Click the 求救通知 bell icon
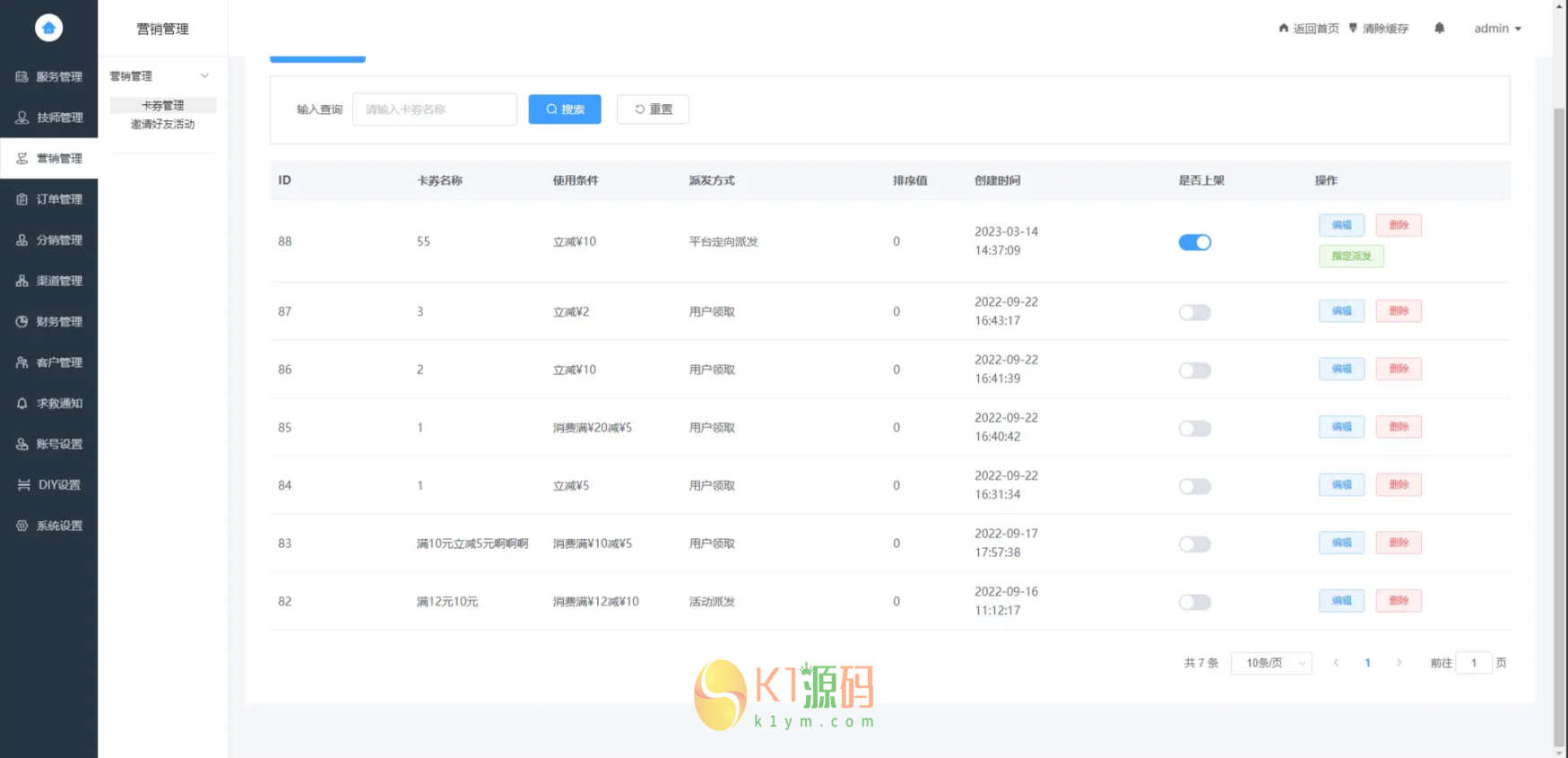This screenshot has width=1568, height=758. (22, 404)
